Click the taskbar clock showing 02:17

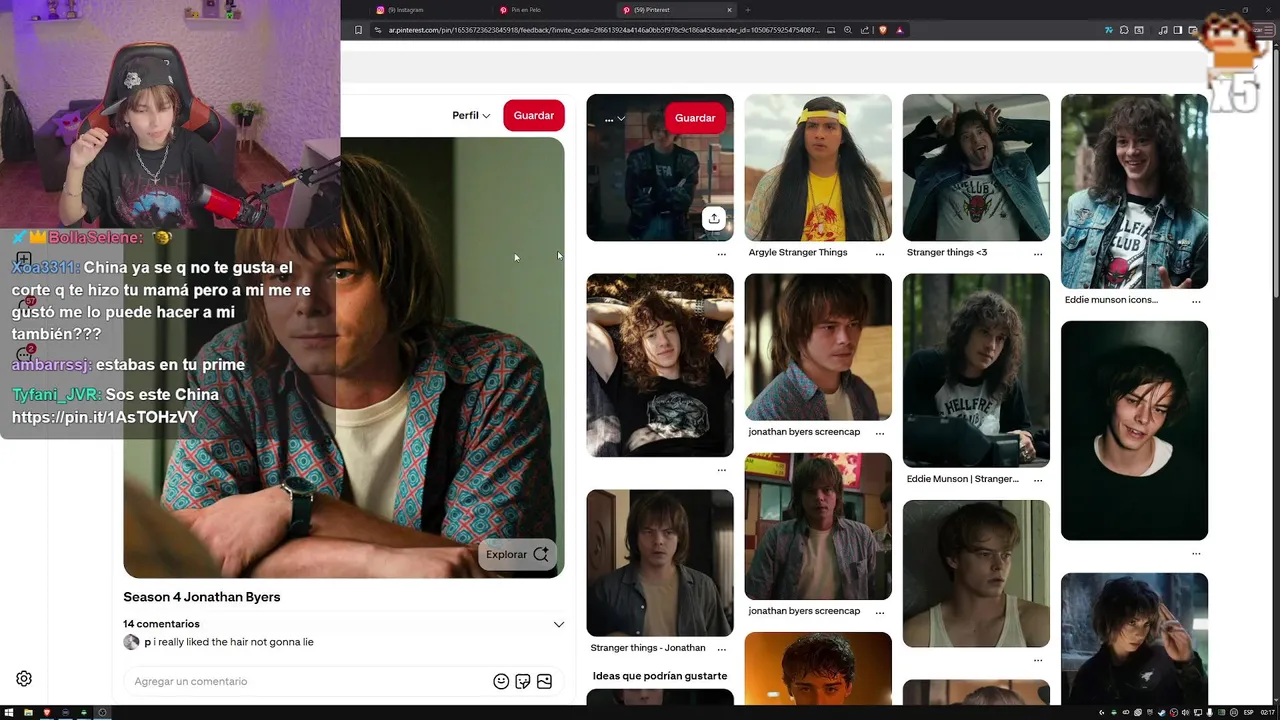[1267, 712]
